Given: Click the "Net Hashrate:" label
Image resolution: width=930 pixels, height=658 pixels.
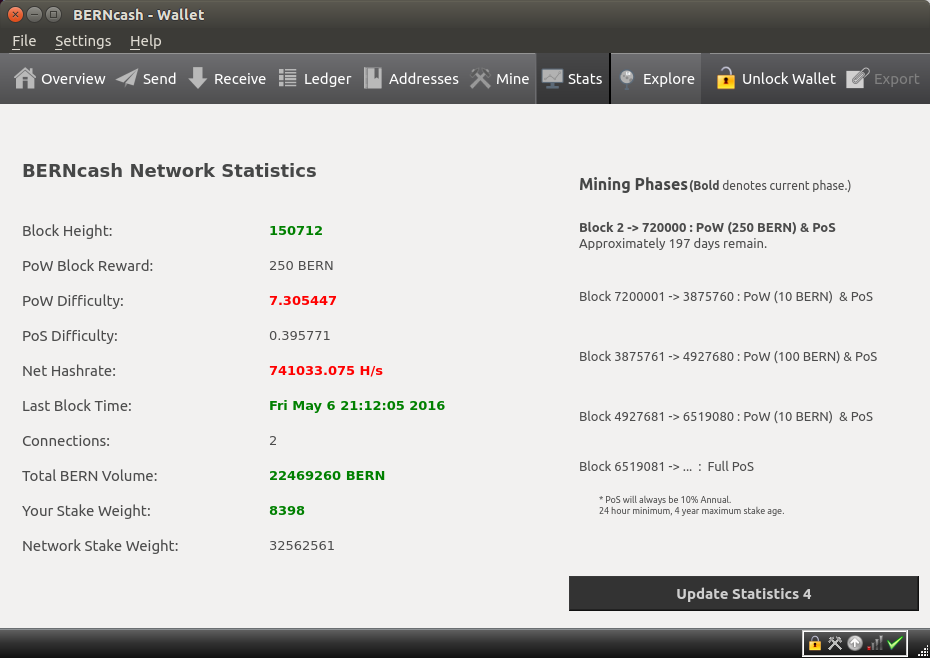Looking at the screenshot, I should [x=69, y=371].
